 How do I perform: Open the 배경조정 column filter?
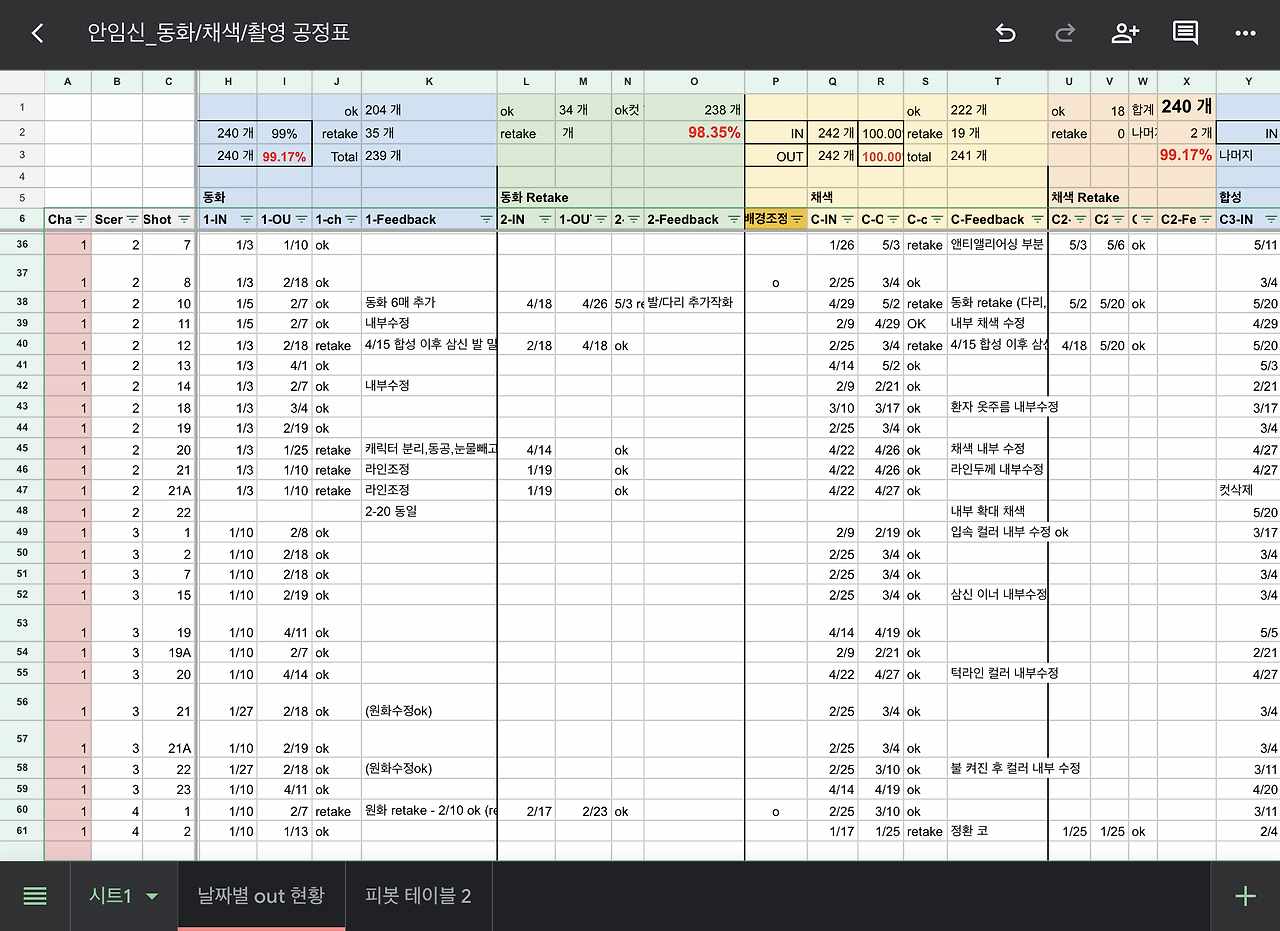(797, 220)
